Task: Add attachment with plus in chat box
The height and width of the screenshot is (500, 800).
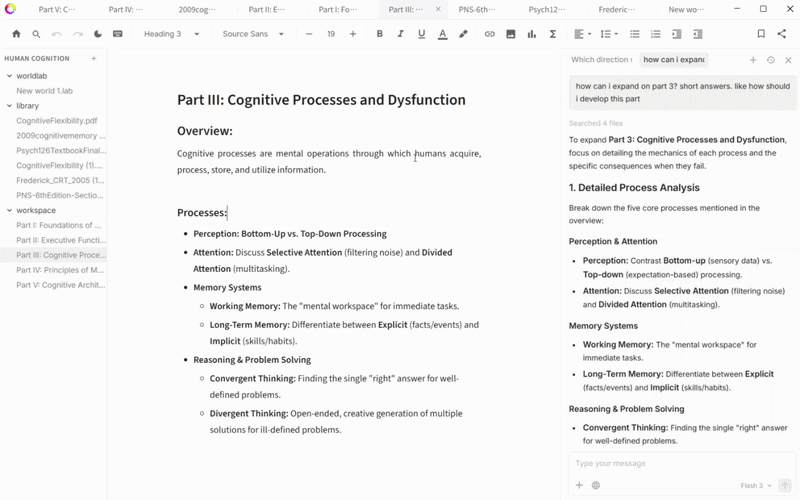Action: [579, 485]
